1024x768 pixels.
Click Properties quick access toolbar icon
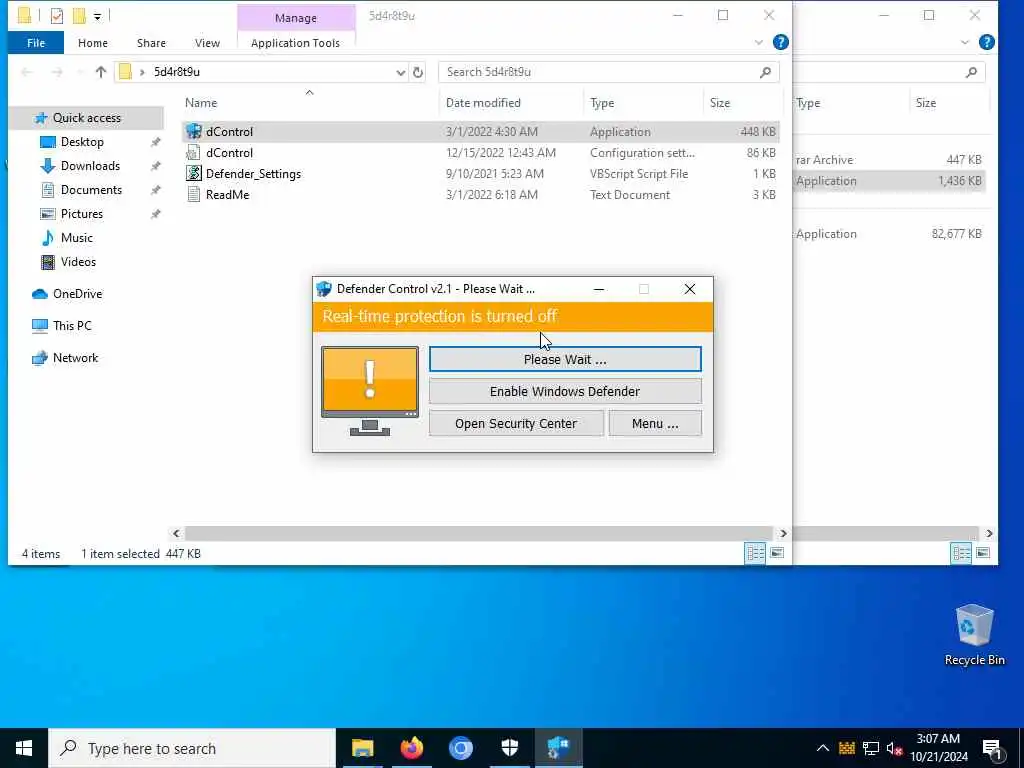57,16
